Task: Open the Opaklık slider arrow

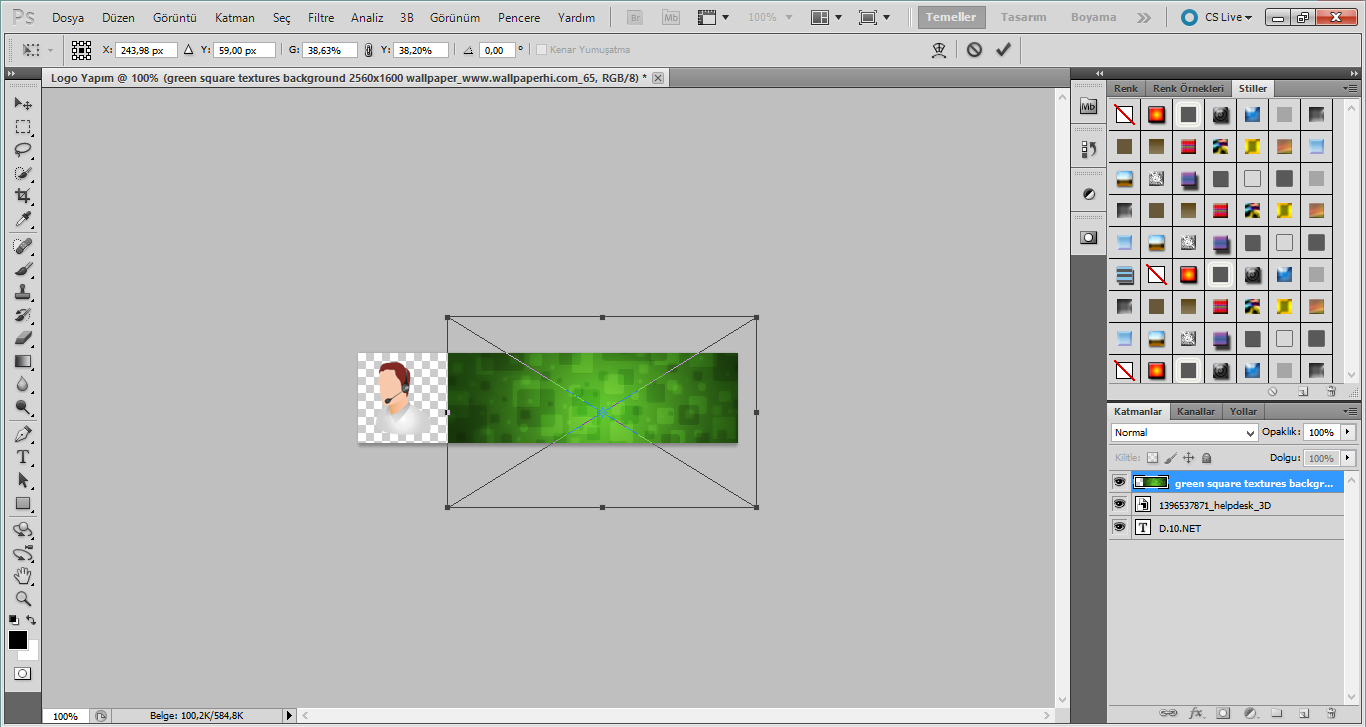Action: point(1348,433)
